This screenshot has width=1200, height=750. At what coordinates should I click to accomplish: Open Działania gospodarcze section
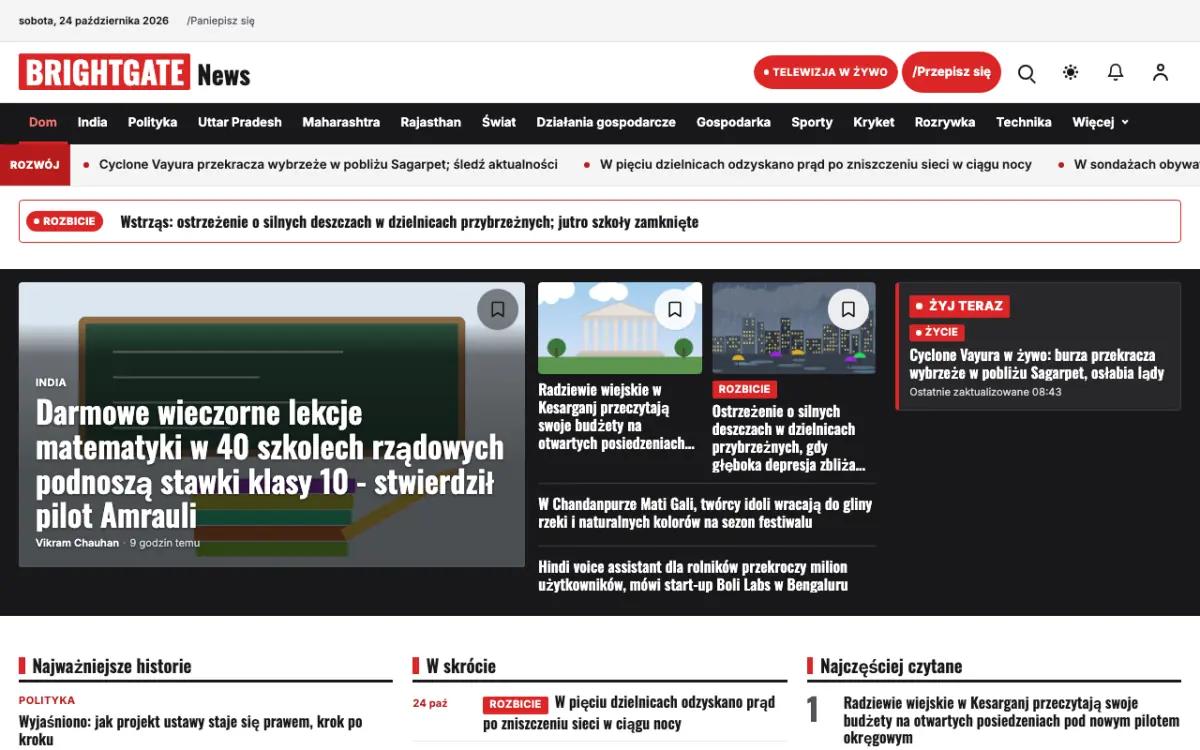606,122
